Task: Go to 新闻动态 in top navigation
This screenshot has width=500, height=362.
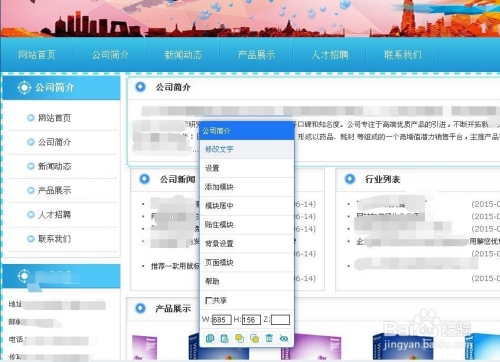Action: pyautogui.click(x=183, y=55)
